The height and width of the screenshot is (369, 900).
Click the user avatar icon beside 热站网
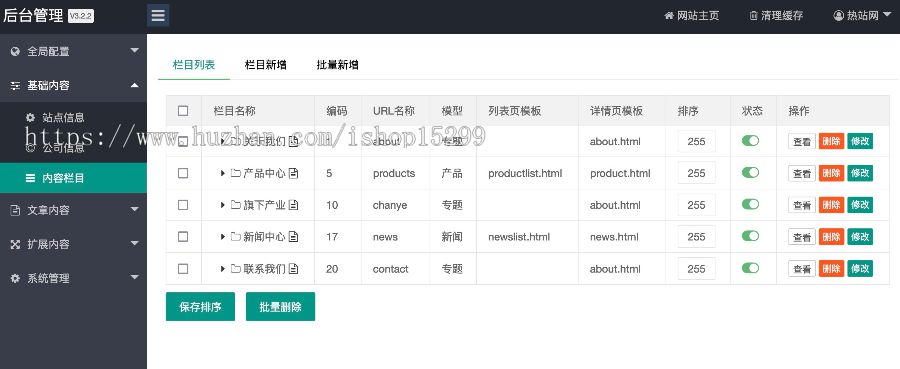click(x=839, y=15)
